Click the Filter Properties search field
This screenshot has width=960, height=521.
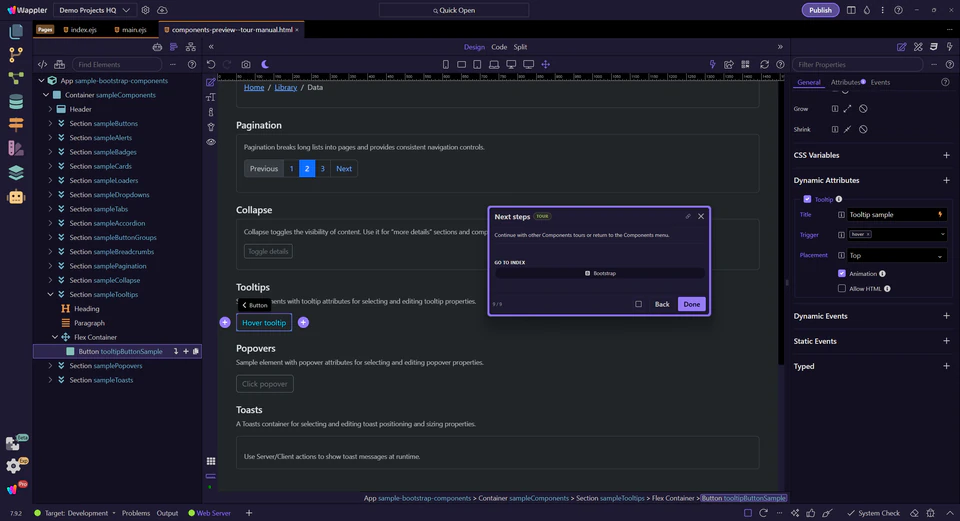tap(857, 64)
